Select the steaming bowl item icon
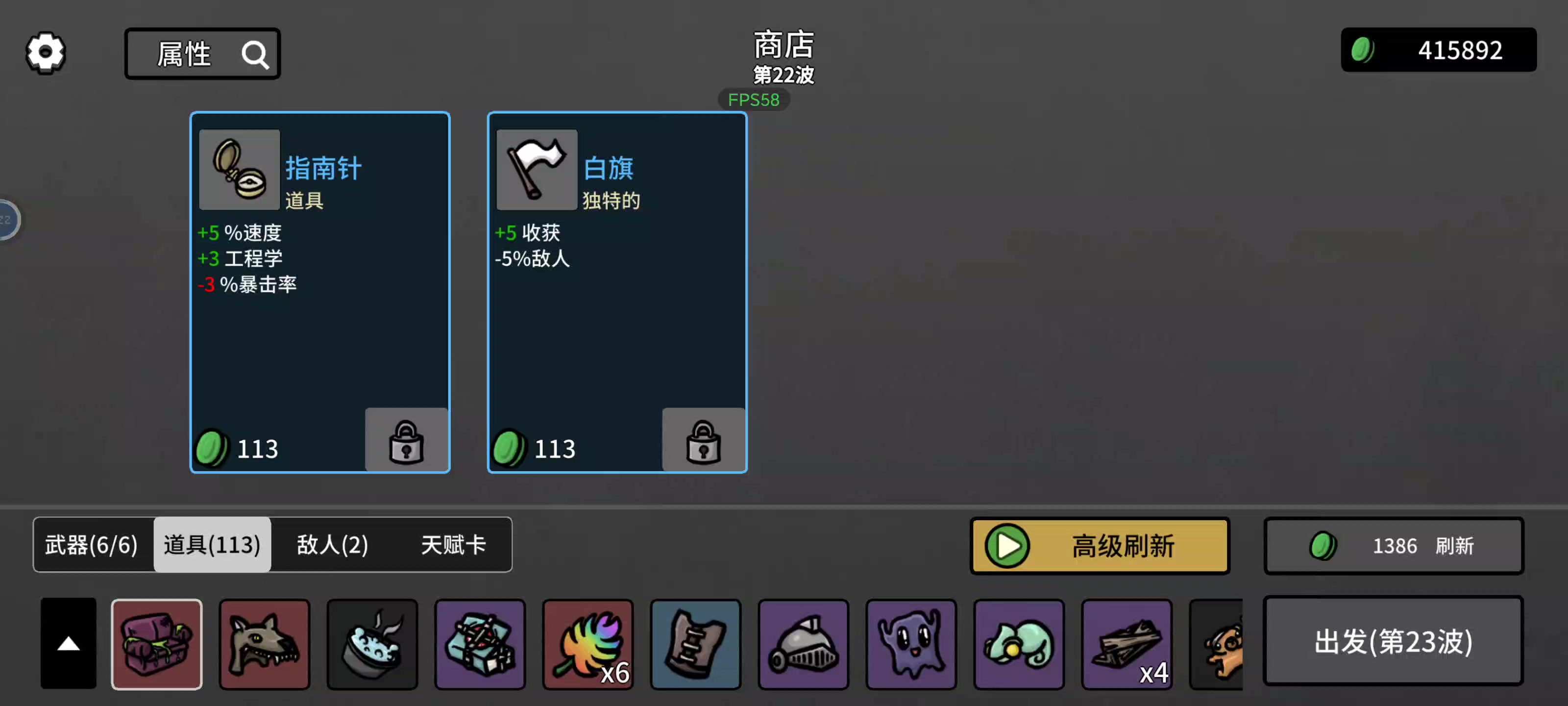This screenshot has height=706, width=1568. pyautogui.click(x=372, y=644)
